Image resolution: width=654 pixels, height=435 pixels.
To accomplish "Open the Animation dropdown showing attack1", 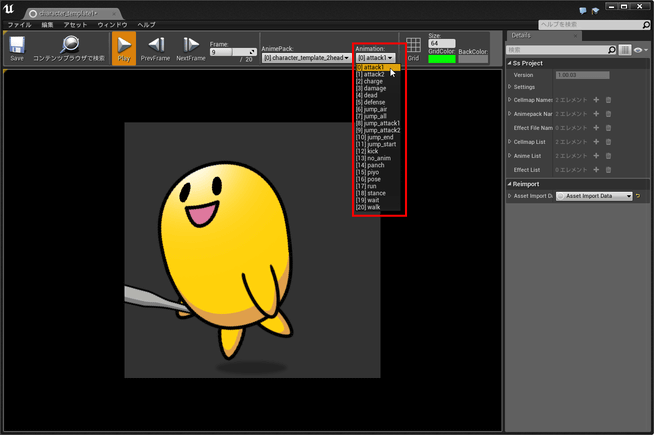I will click(375, 58).
